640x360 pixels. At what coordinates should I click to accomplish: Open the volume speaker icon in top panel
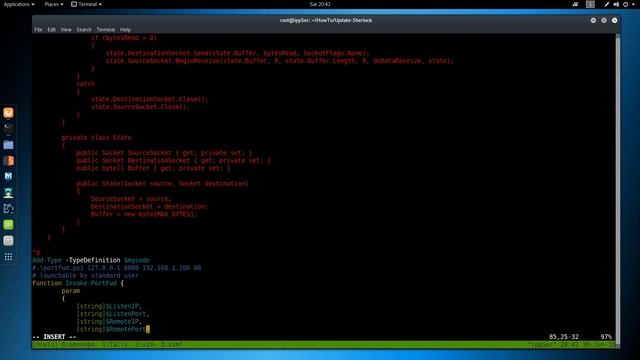pos(616,4)
